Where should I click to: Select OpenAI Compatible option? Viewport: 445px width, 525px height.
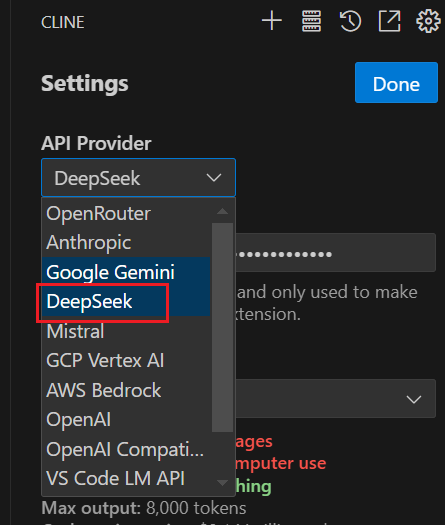(126, 449)
